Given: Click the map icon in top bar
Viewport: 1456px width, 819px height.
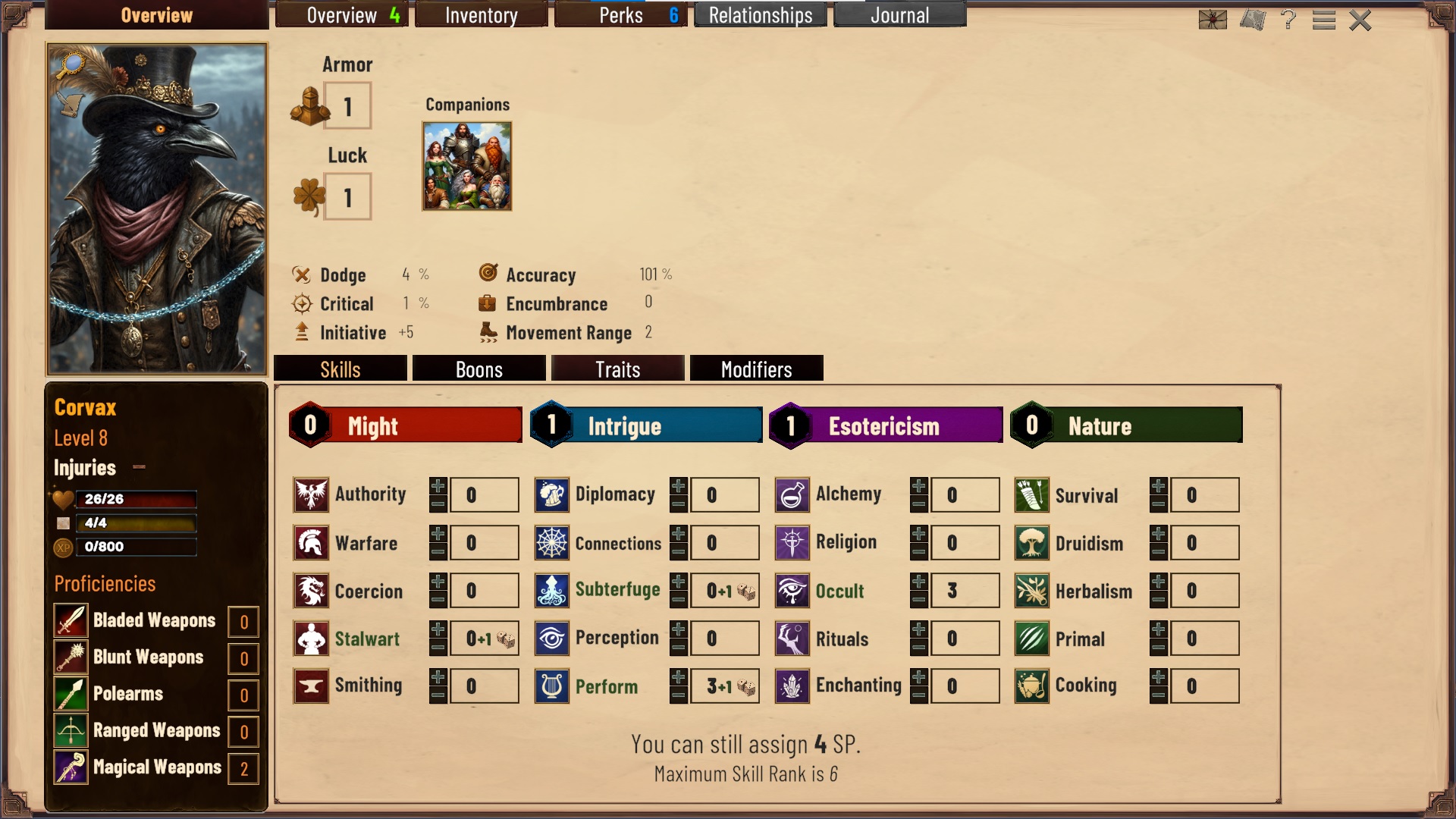Looking at the screenshot, I should pos(1253,20).
